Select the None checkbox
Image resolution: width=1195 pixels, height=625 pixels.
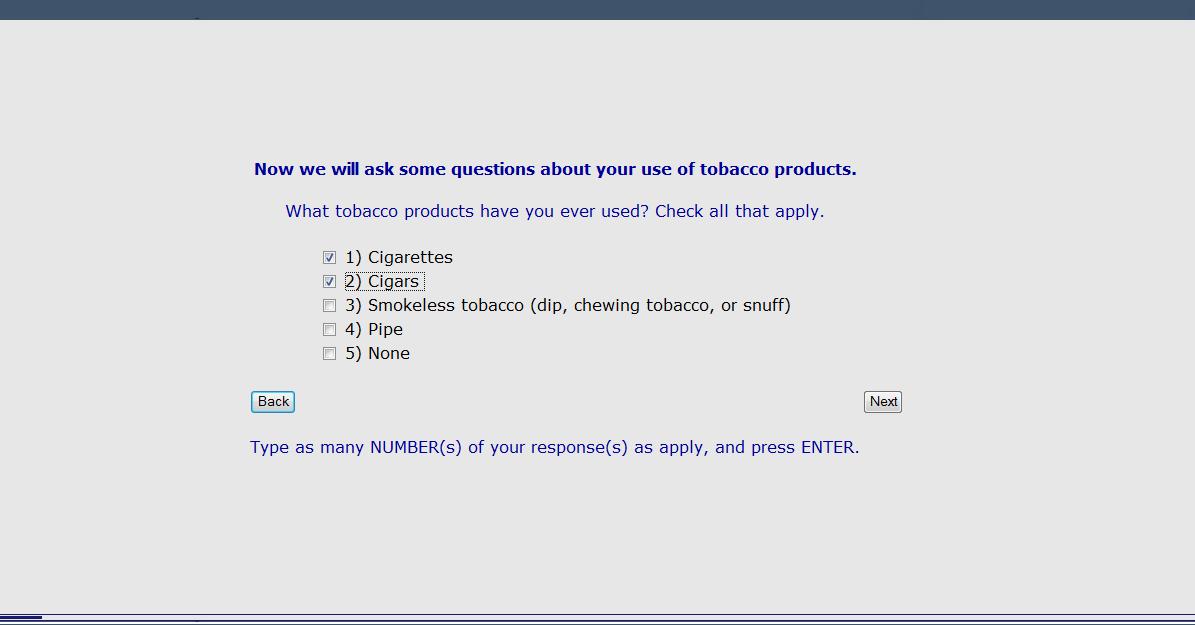point(329,354)
